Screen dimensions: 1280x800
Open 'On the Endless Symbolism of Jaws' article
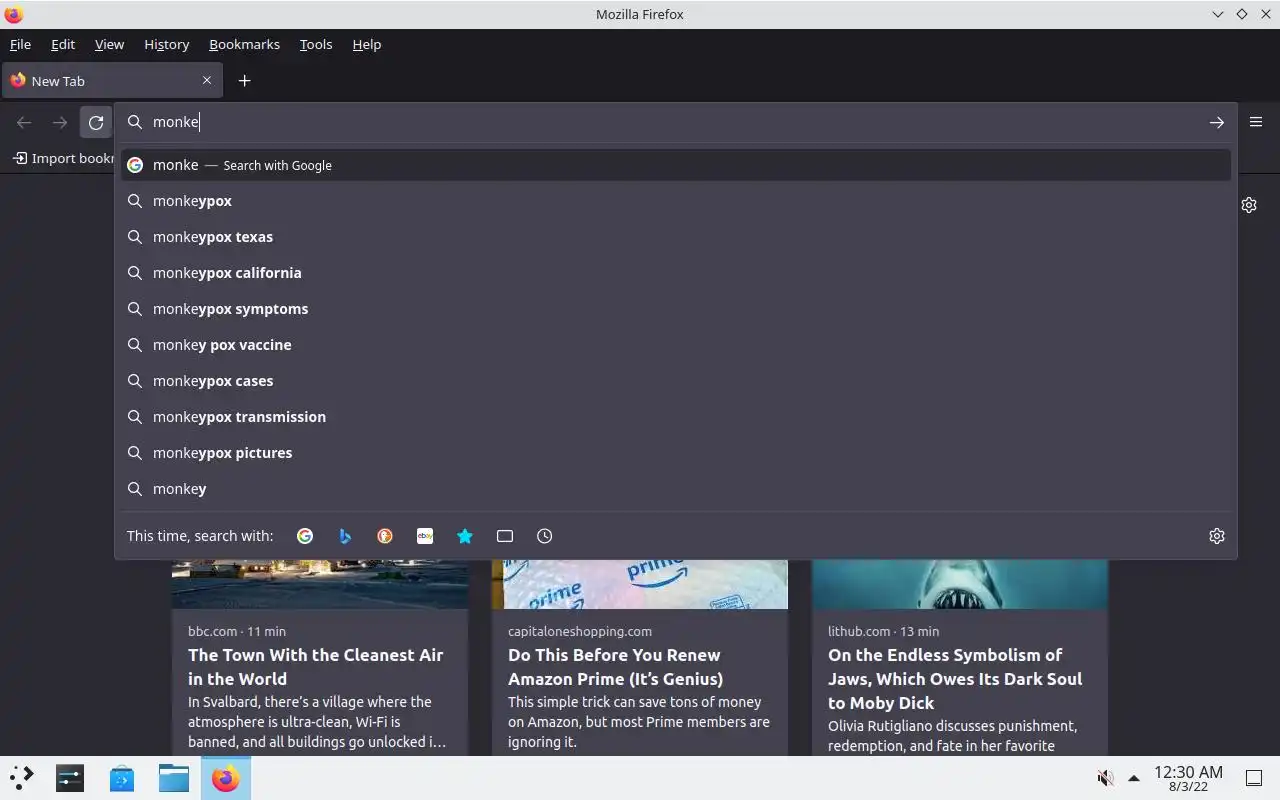click(x=955, y=679)
